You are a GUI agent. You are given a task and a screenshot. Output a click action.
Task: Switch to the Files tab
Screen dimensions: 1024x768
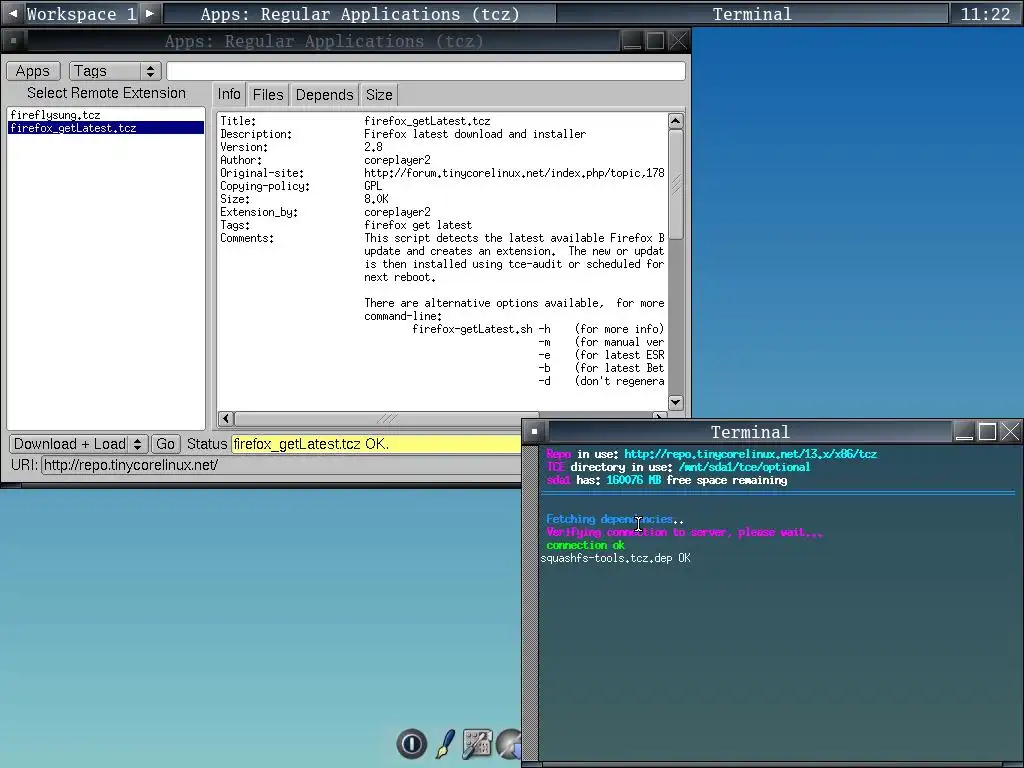click(268, 95)
